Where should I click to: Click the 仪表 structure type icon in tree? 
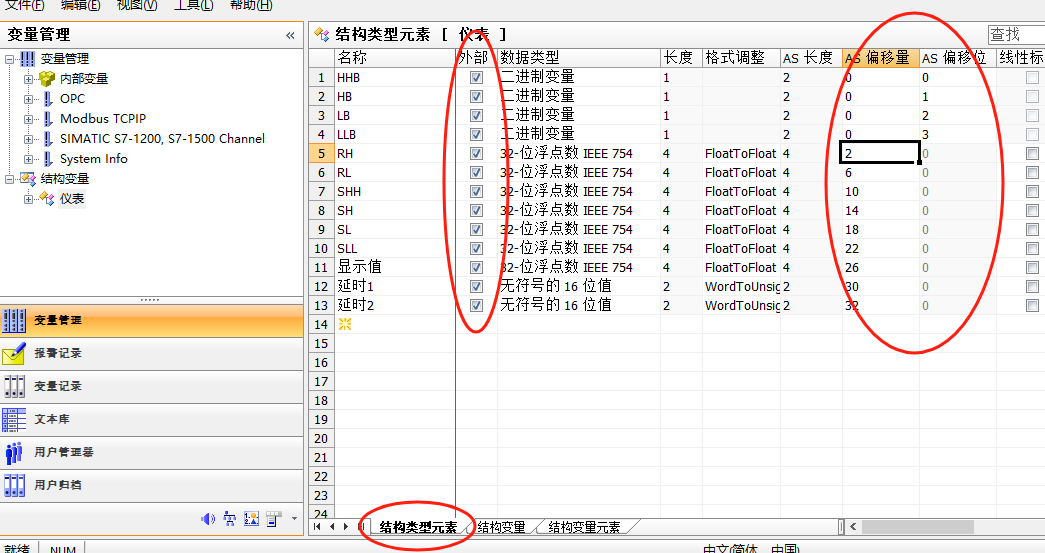(47, 198)
